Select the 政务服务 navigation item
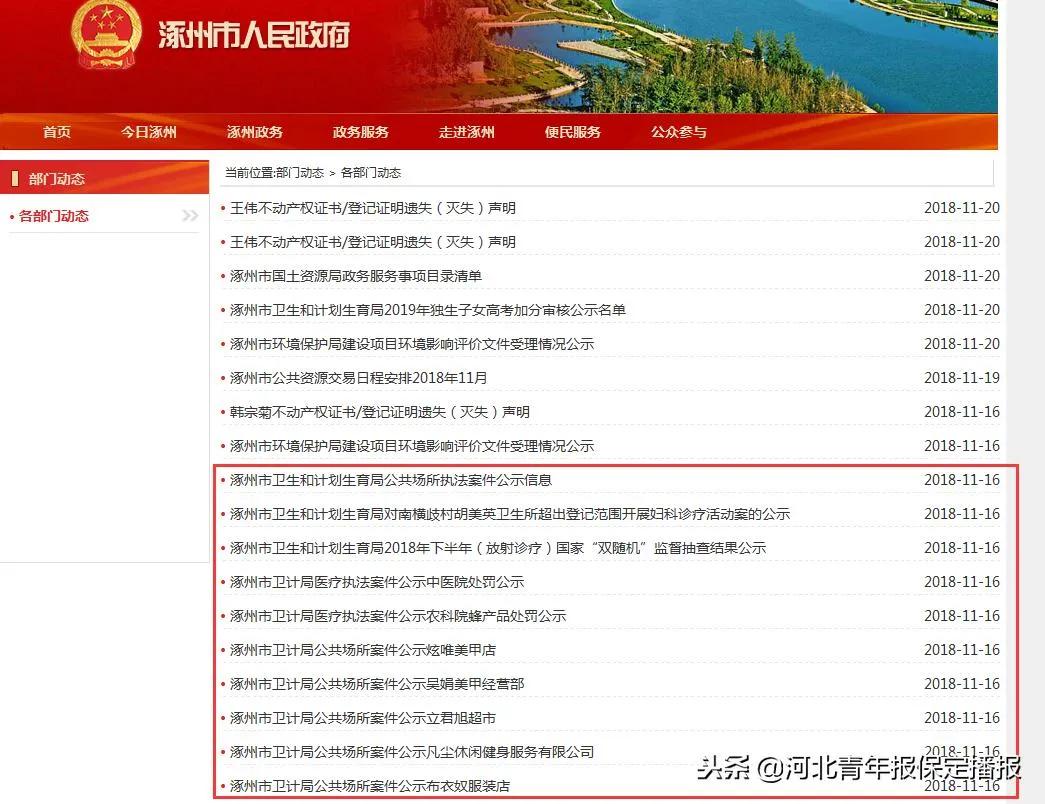This screenshot has width=1045, height=804. coord(361,132)
